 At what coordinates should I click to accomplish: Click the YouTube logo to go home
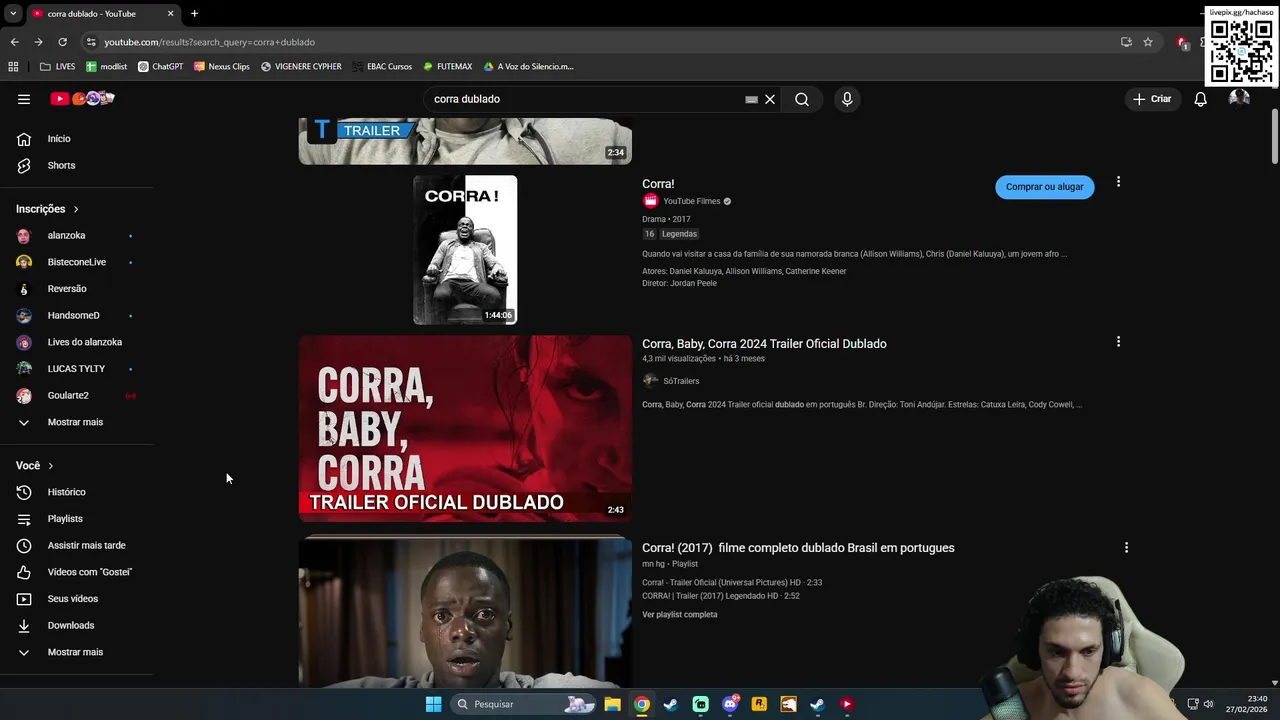pyautogui.click(x=83, y=98)
